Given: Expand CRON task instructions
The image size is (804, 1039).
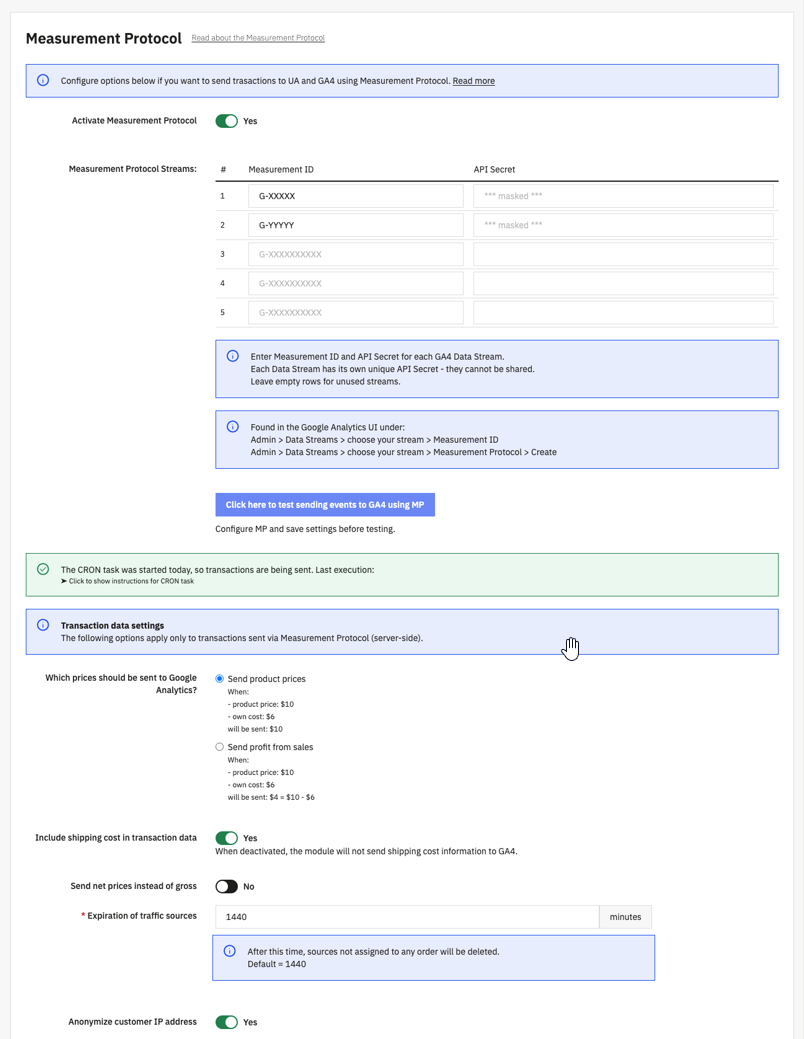Looking at the screenshot, I should pos(131,581).
